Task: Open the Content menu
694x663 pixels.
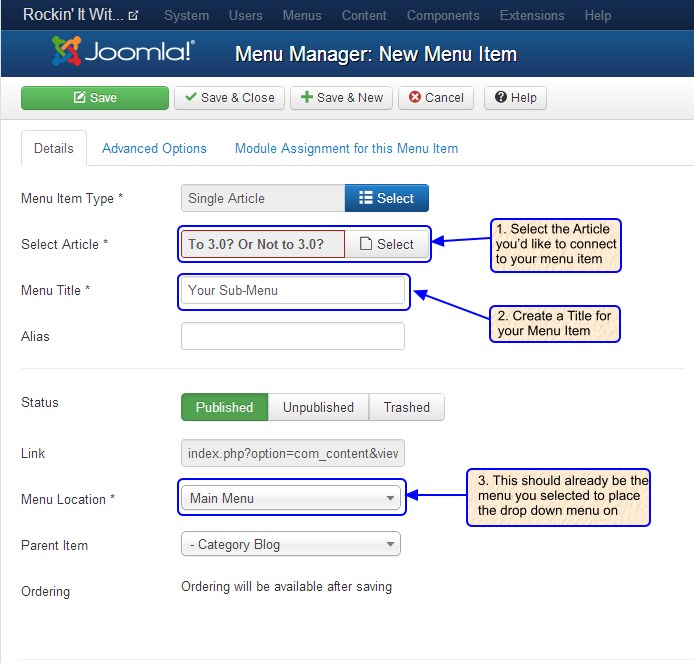Action: [x=364, y=15]
